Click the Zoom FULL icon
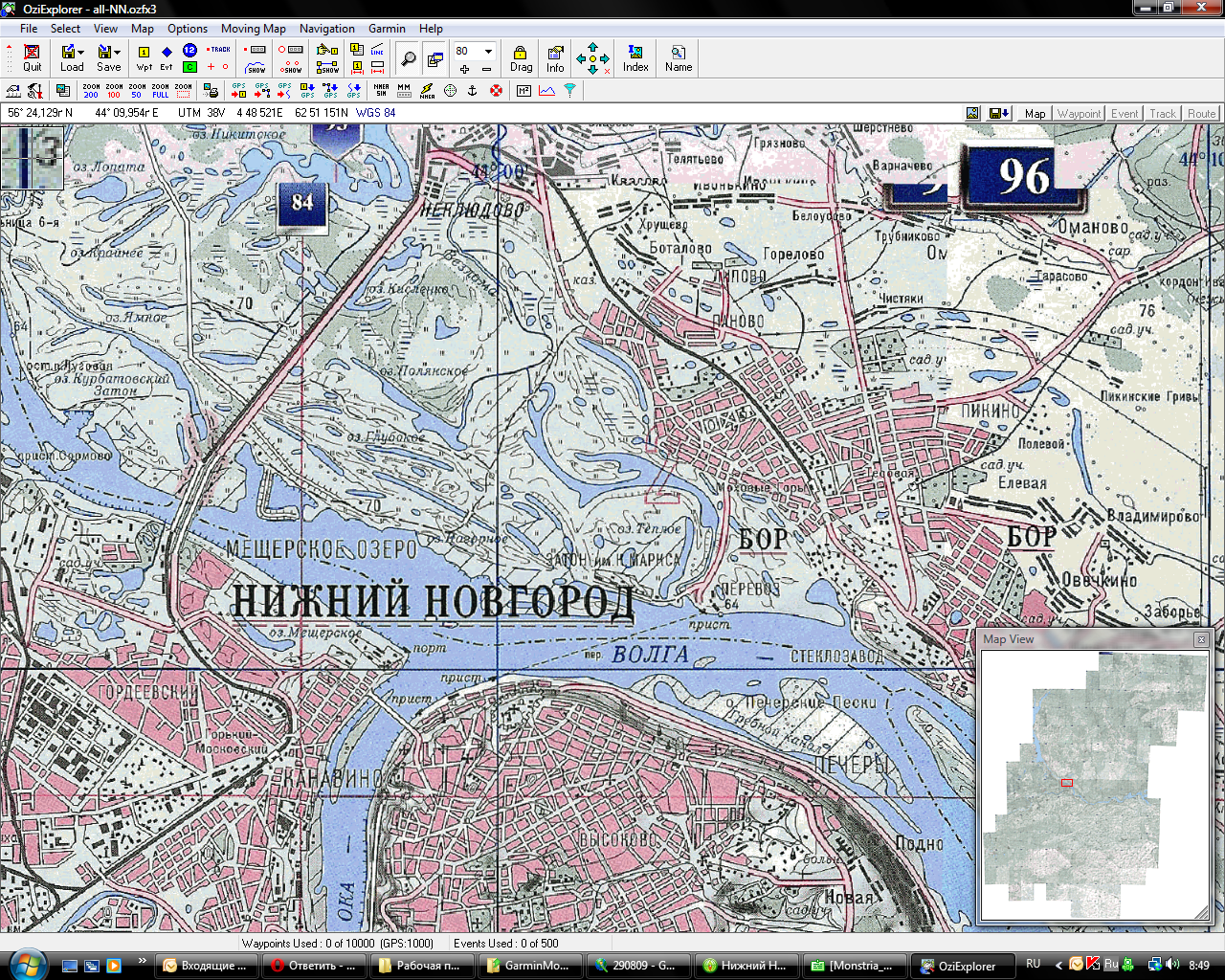This screenshot has width=1225, height=980. [x=160, y=91]
